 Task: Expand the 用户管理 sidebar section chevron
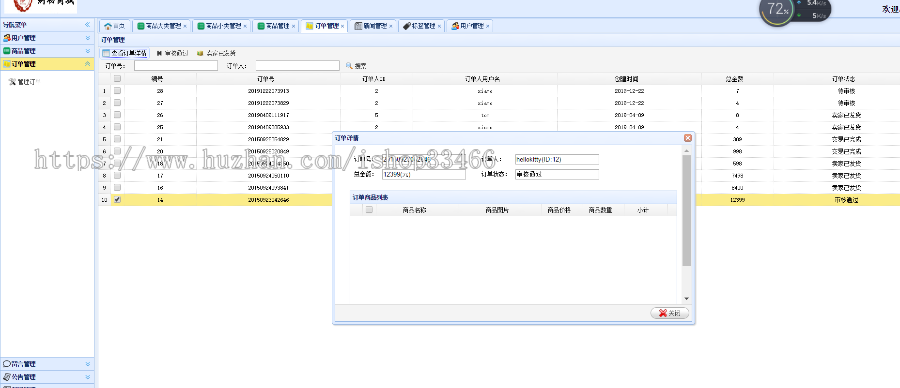[x=87, y=38]
